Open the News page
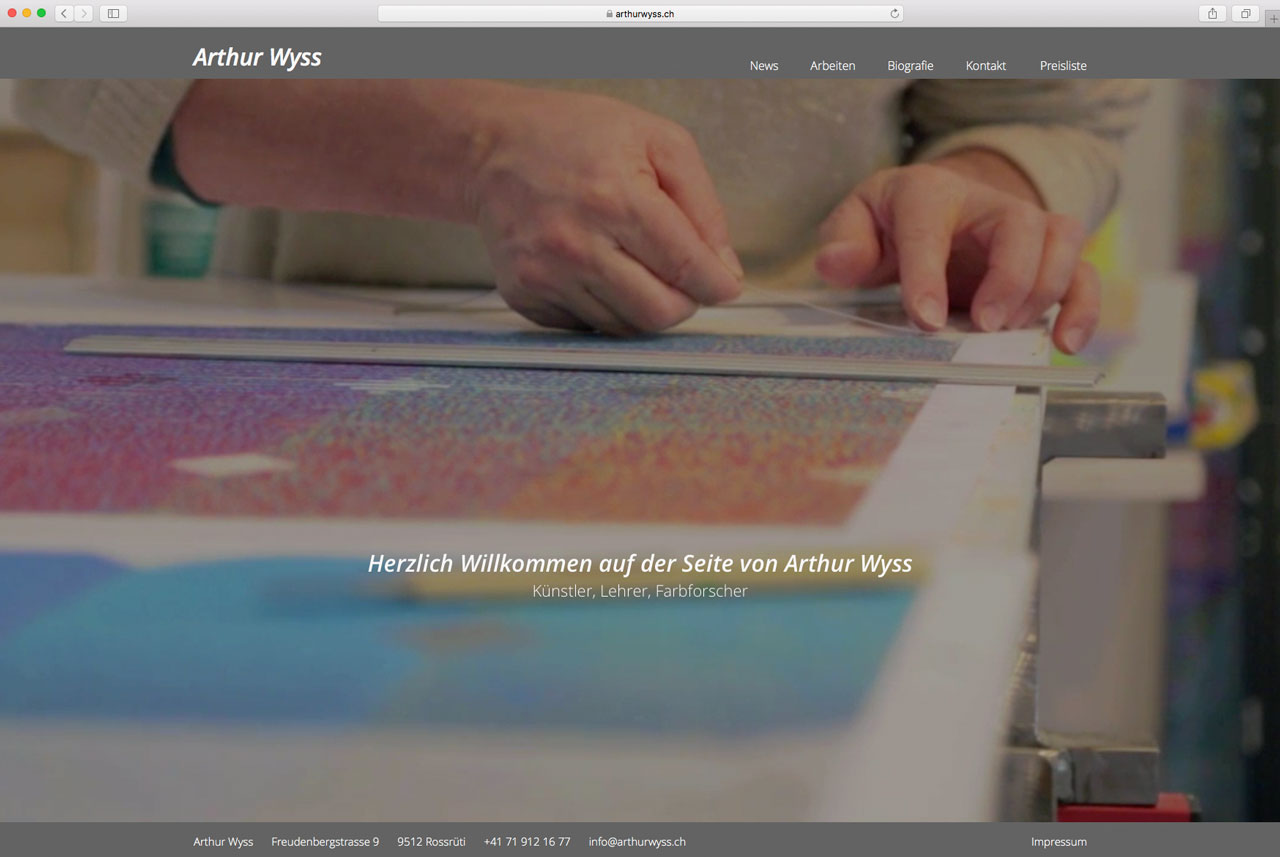 click(x=764, y=66)
